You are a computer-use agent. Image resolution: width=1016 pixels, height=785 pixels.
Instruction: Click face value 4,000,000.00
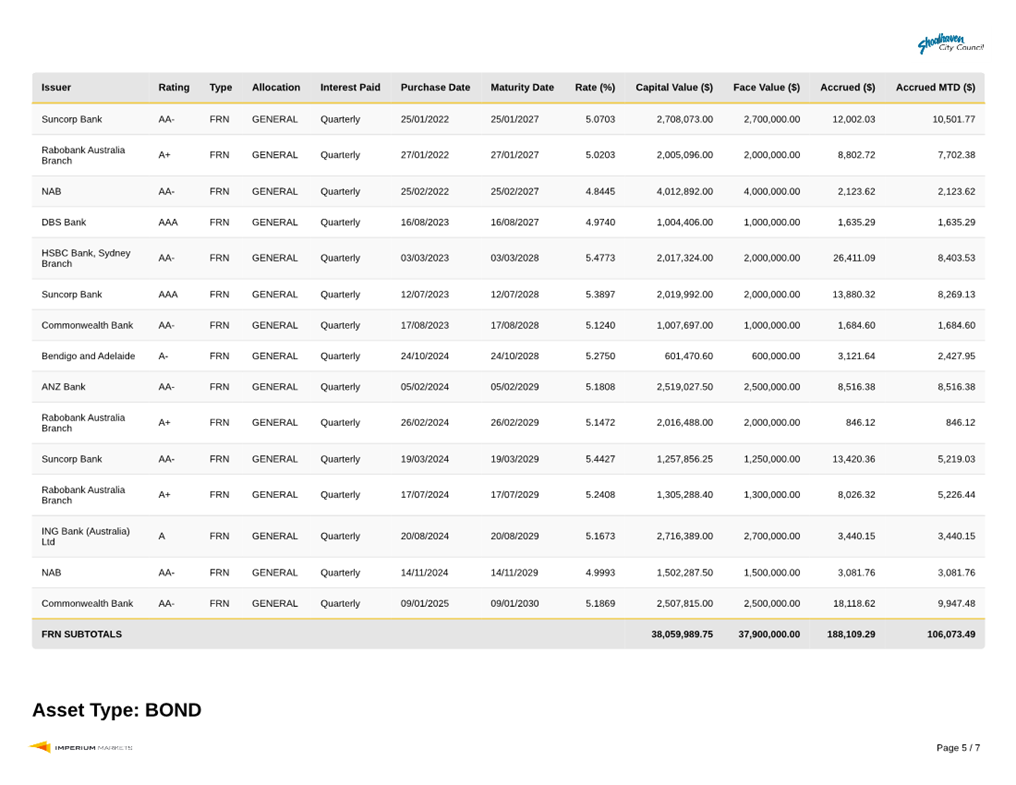click(772, 191)
